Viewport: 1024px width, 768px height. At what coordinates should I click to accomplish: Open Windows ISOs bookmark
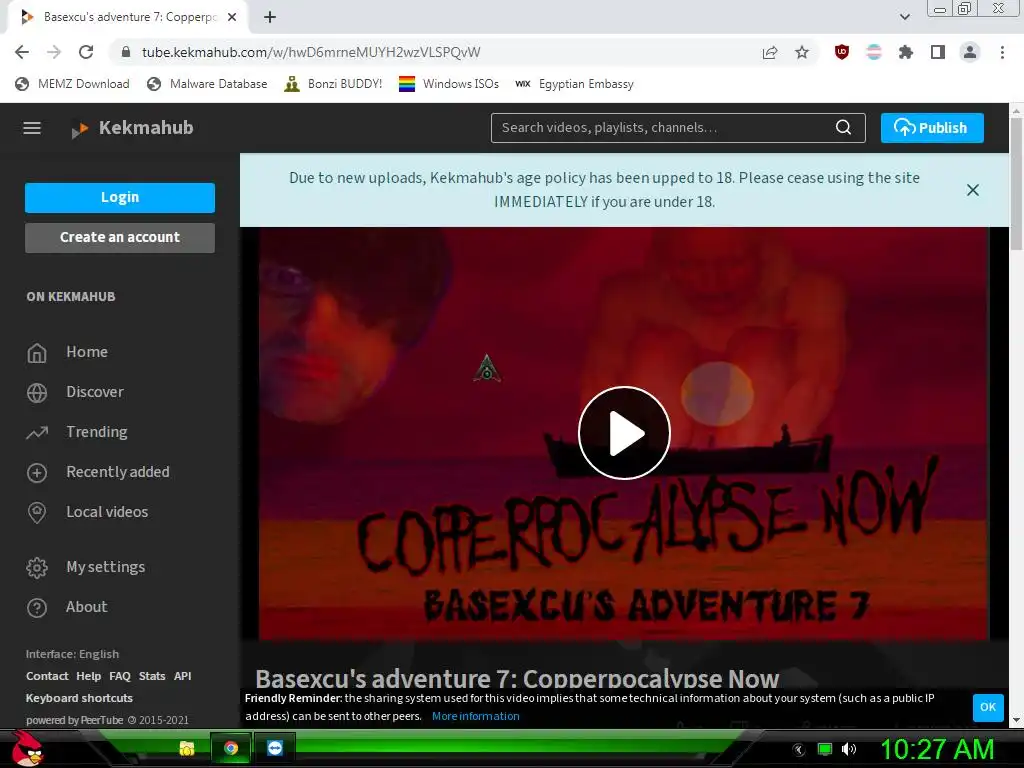(x=449, y=84)
